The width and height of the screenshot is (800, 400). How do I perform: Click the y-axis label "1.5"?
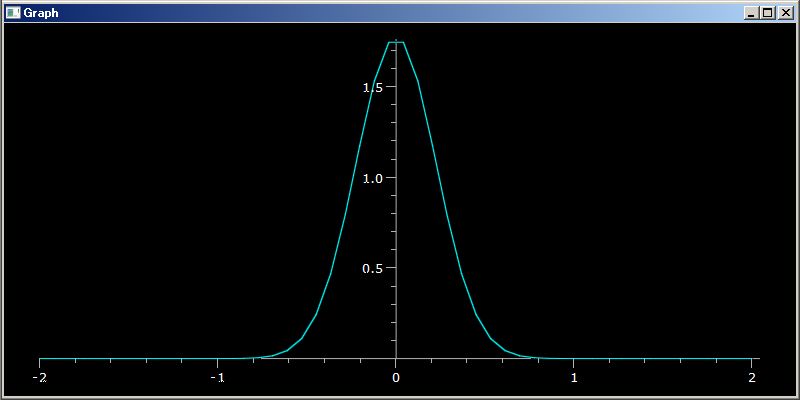[372, 87]
